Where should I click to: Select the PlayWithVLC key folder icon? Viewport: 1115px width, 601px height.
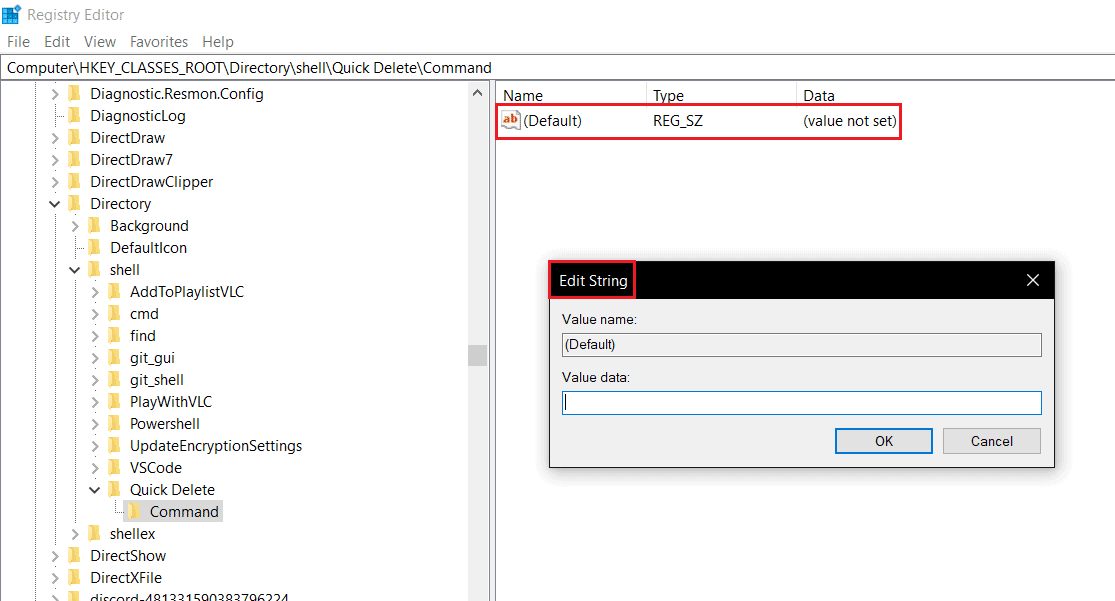click(x=113, y=401)
